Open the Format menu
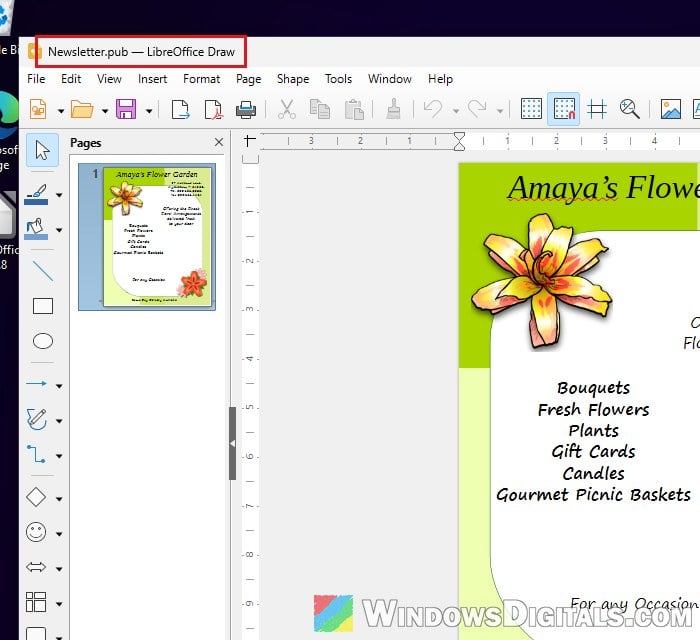This screenshot has height=640, width=700. click(x=201, y=79)
